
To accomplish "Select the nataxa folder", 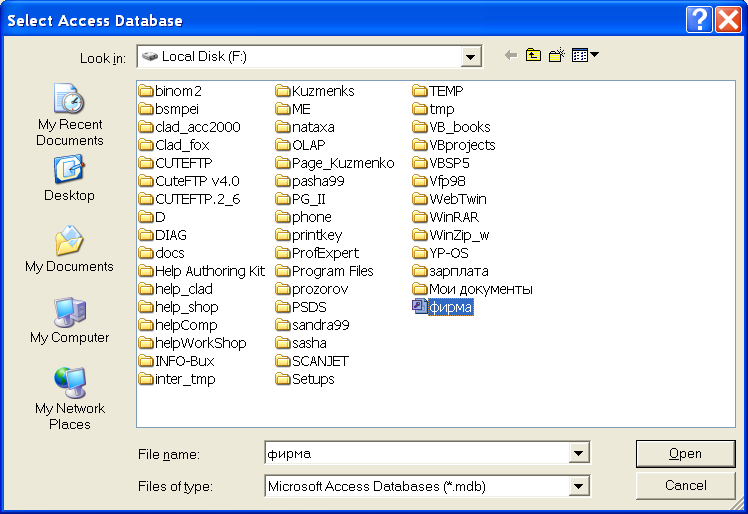I will click(305, 127).
